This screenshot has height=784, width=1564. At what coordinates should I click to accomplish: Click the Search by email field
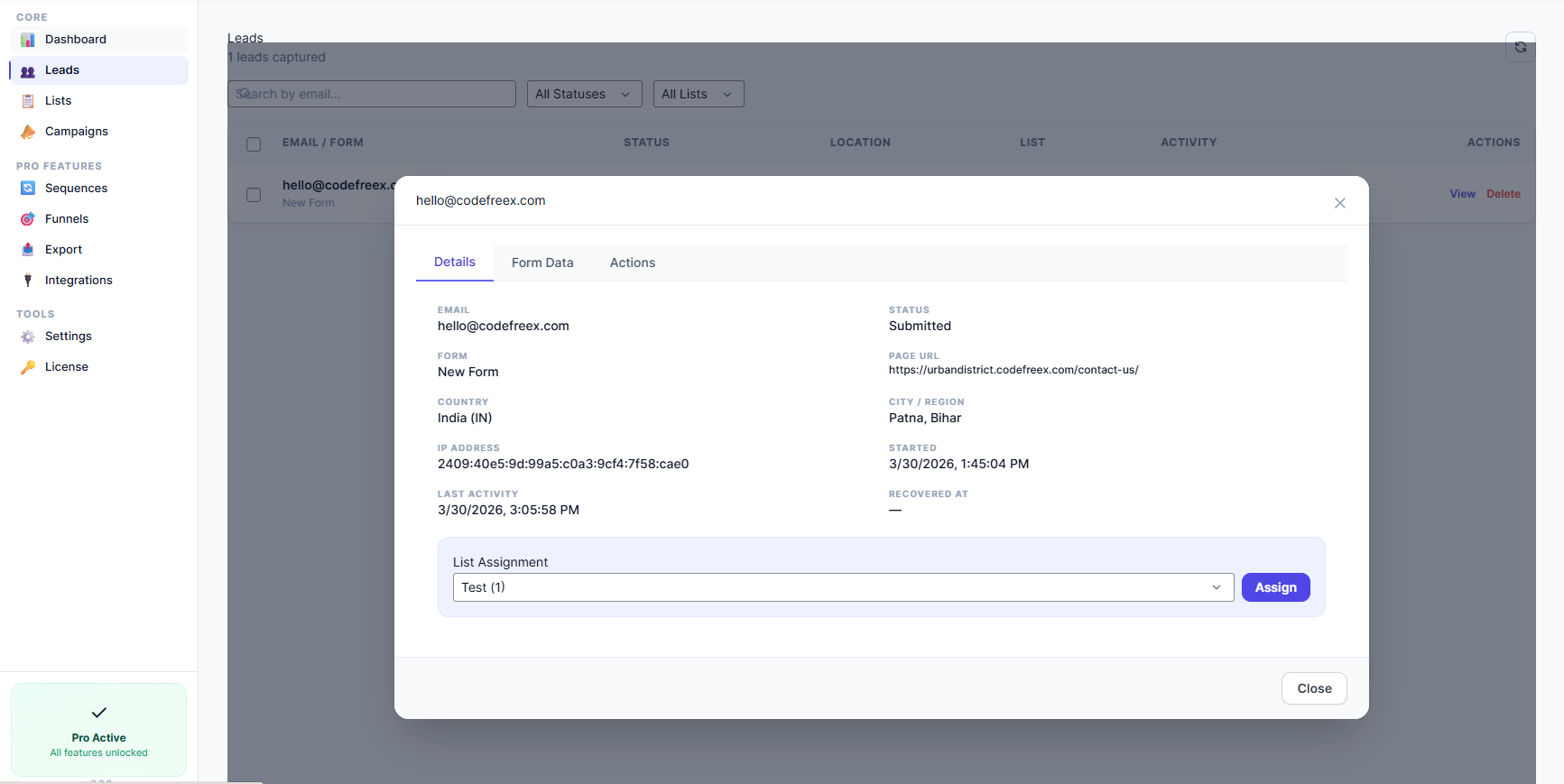point(372,94)
